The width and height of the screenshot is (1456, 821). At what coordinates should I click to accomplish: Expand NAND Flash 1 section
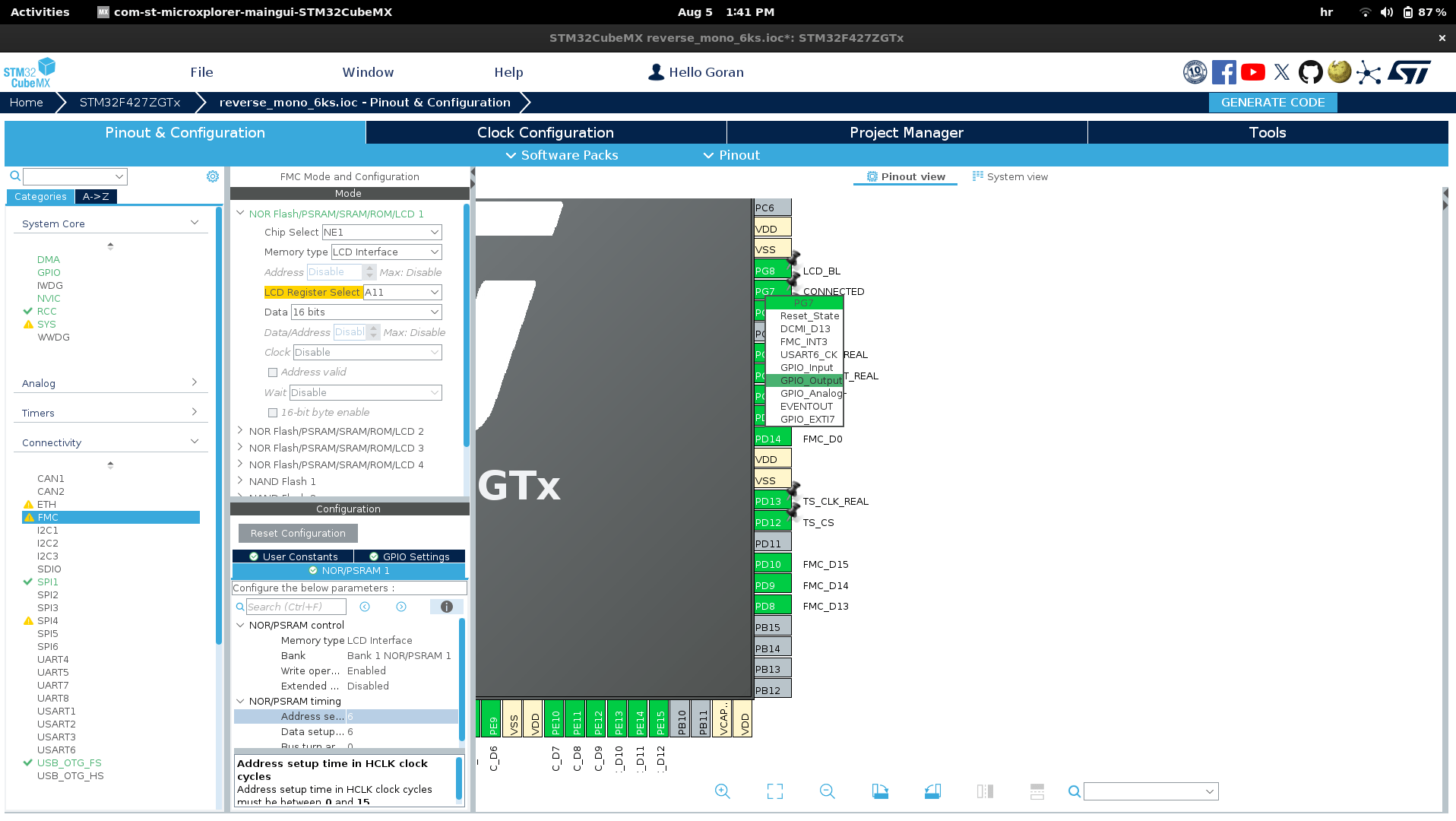(x=240, y=480)
